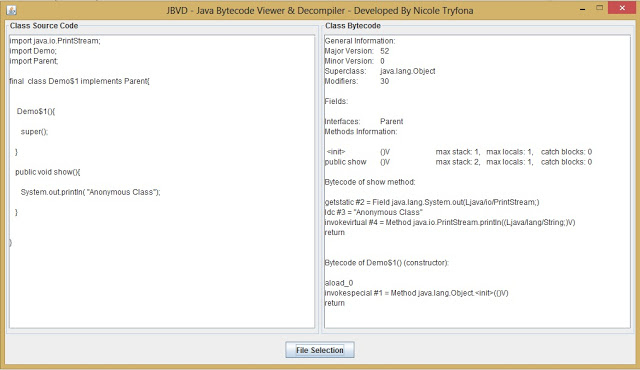Click the 'getstatic #2' bytecode line
This screenshot has height=370, width=640.
pyautogui.click(x=432, y=202)
